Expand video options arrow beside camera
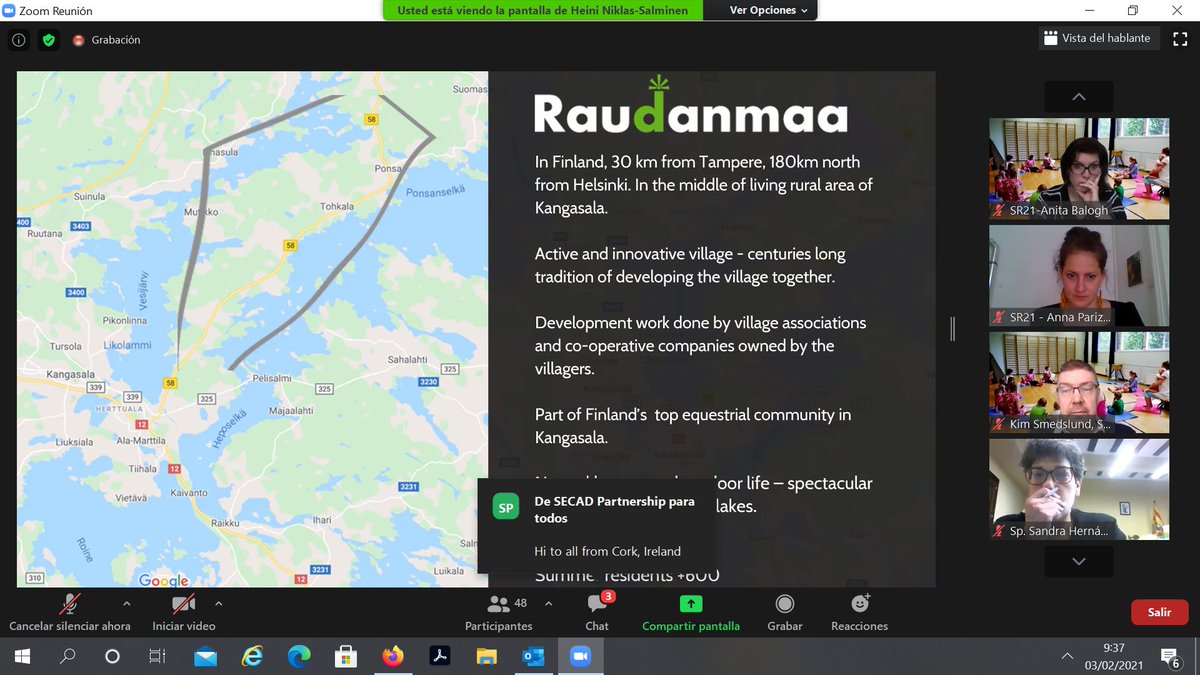The image size is (1200, 675). 218,604
